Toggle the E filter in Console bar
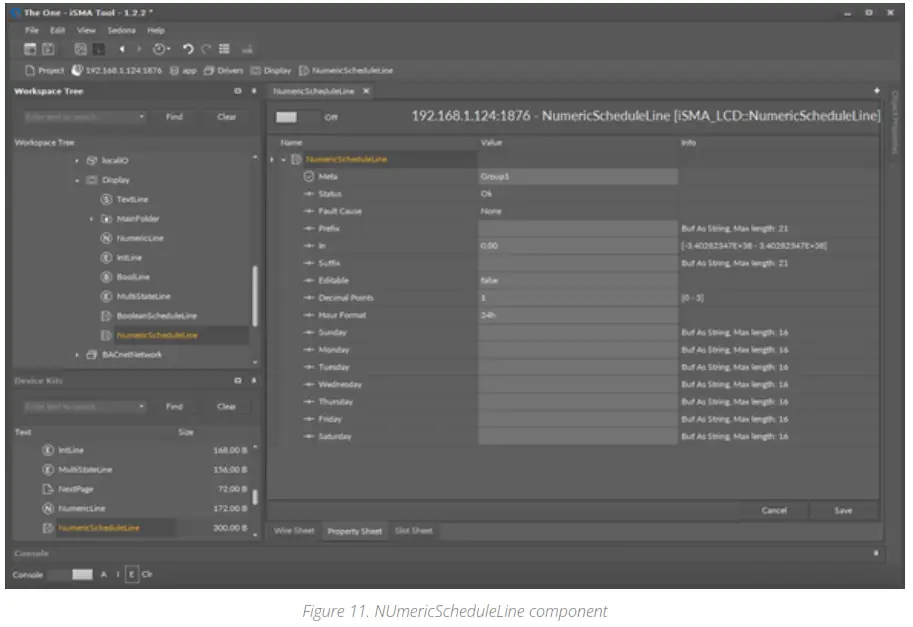 [132, 575]
